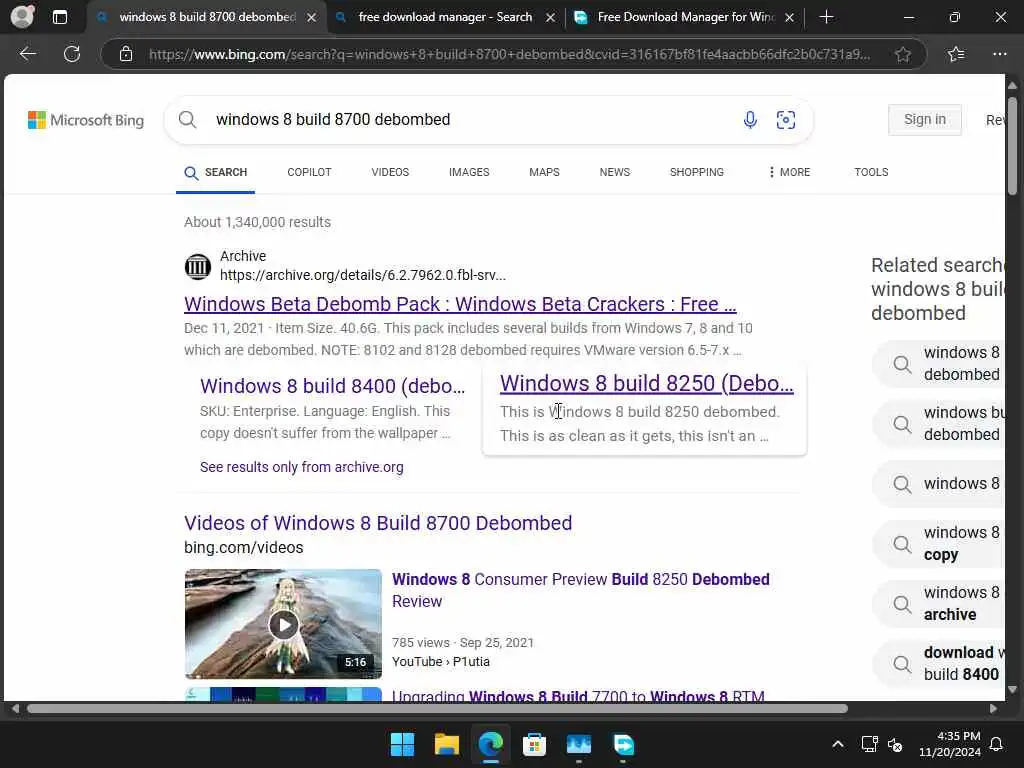Click the archive.org details URL text
The image size is (1024, 768).
pyautogui.click(x=362, y=276)
